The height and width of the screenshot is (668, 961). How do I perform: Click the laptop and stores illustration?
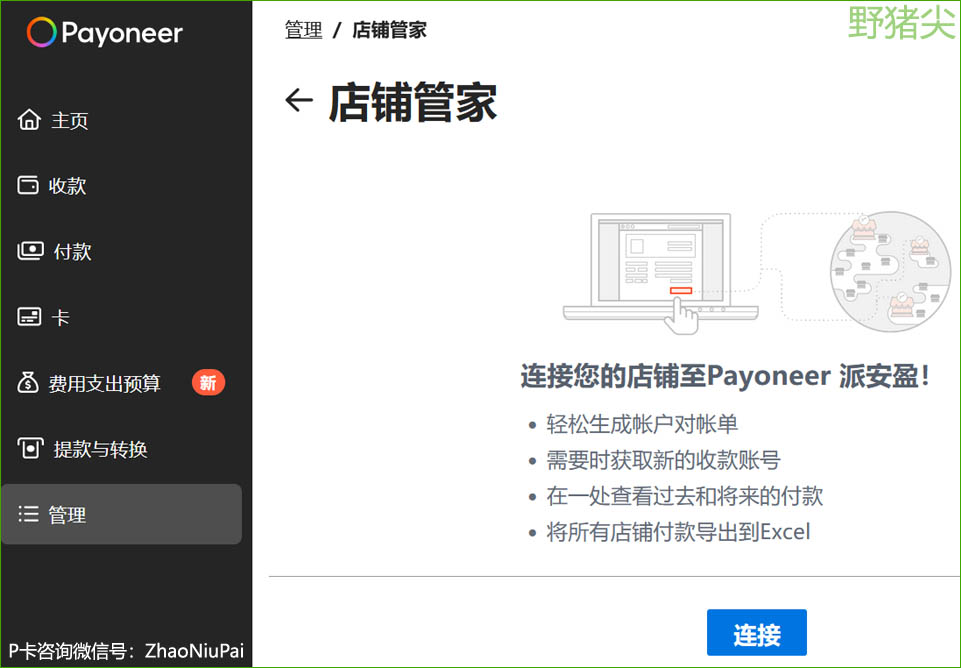pyautogui.click(x=757, y=273)
